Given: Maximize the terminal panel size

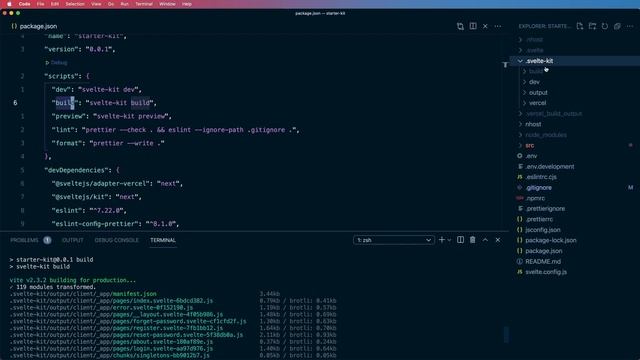Looking at the screenshot, I should click(x=485, y=240).
